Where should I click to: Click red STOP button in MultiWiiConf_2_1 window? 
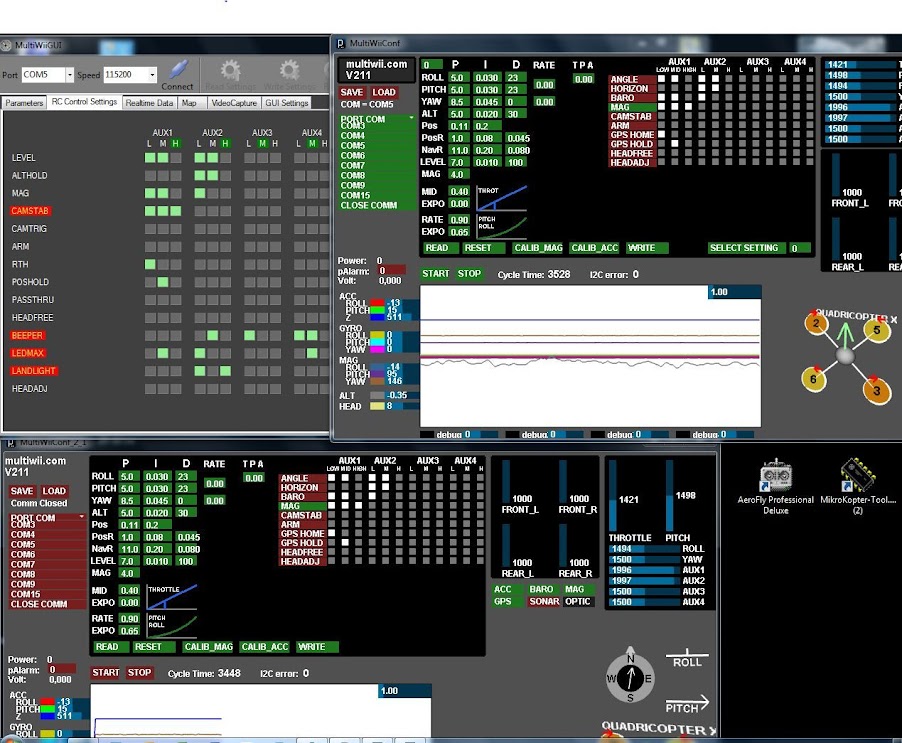click(x=139, y=673)
